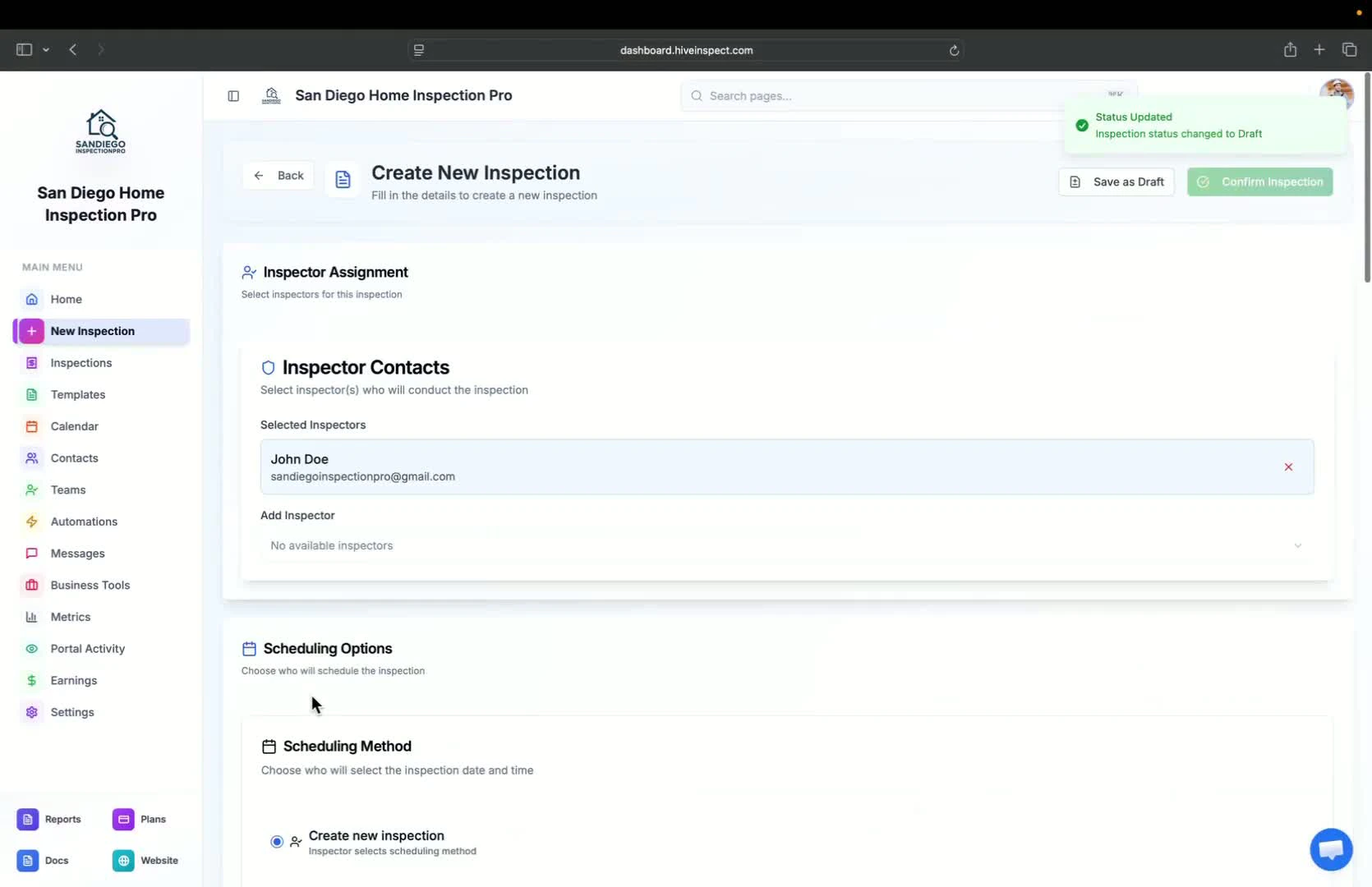The image size is (1372, 887).
Task: Click the page settings icon in address bar
Action: tap(419, 50)
